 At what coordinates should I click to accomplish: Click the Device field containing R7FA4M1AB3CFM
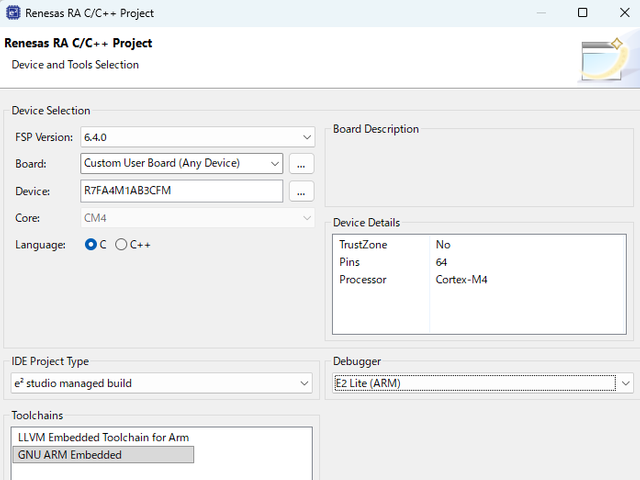(182, 191)
